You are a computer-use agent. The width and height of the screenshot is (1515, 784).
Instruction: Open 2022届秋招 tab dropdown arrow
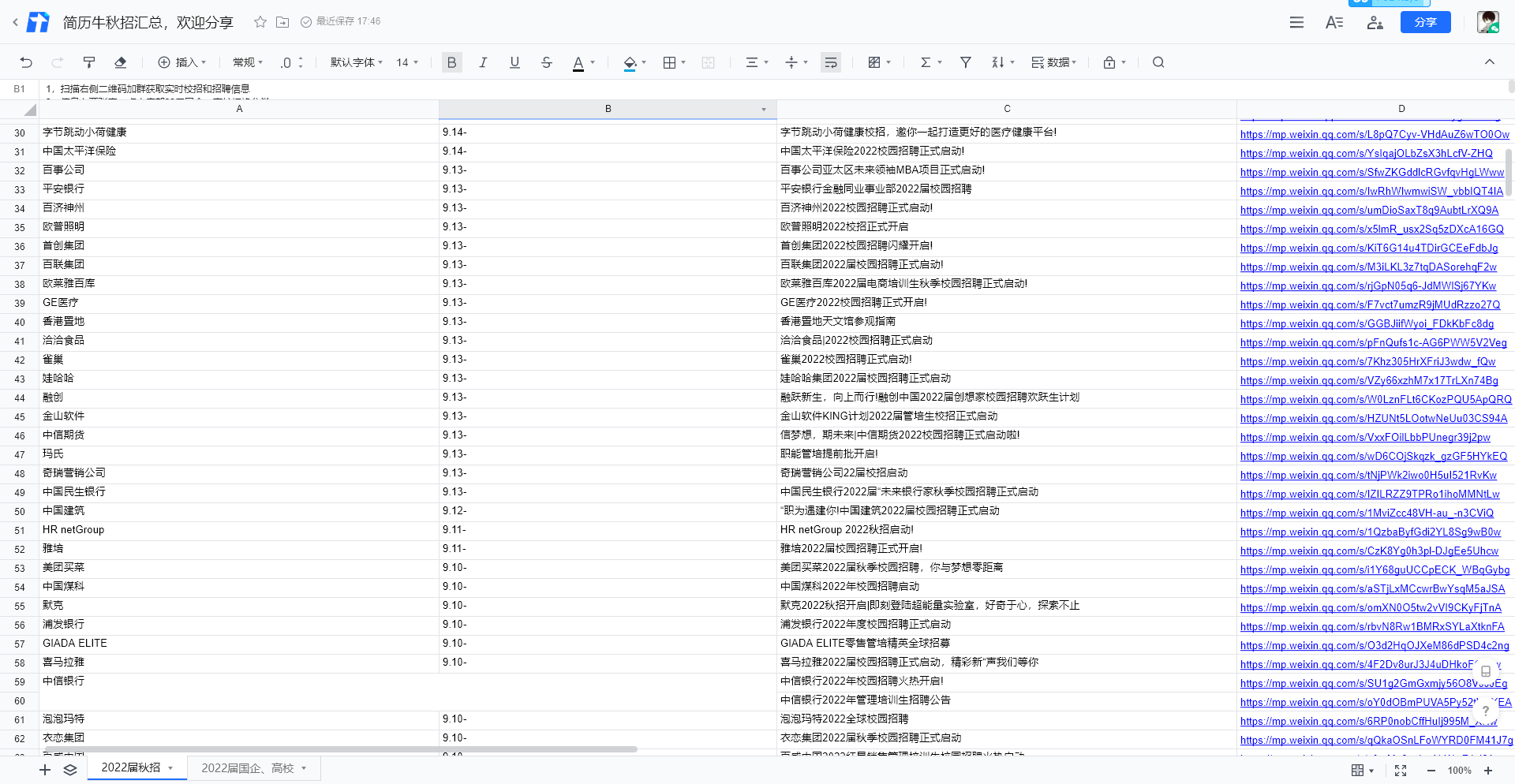point(170,768)
